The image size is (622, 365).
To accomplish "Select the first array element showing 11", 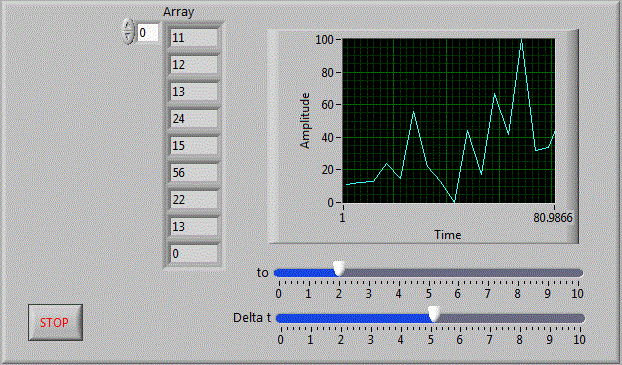I will (194, 38).
